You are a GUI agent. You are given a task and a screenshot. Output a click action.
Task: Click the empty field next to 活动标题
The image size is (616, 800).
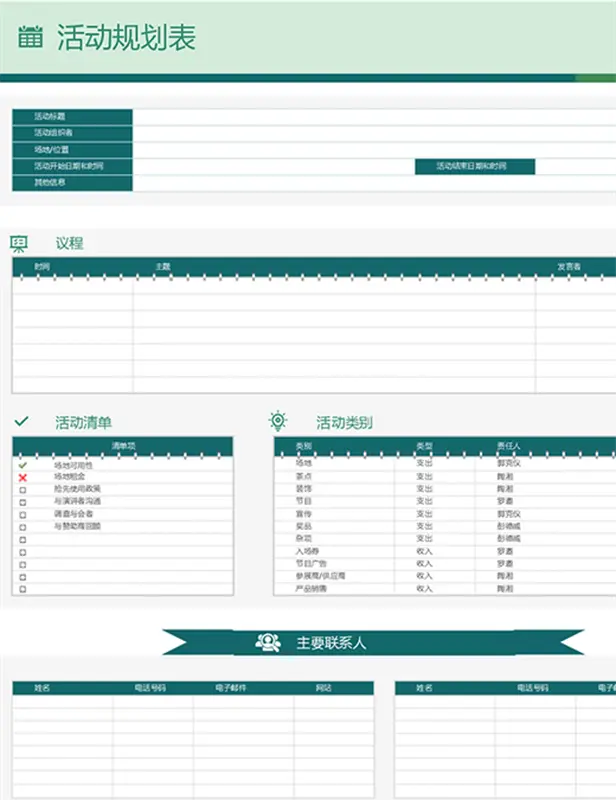pyautogui.click(x=370, y=117)
